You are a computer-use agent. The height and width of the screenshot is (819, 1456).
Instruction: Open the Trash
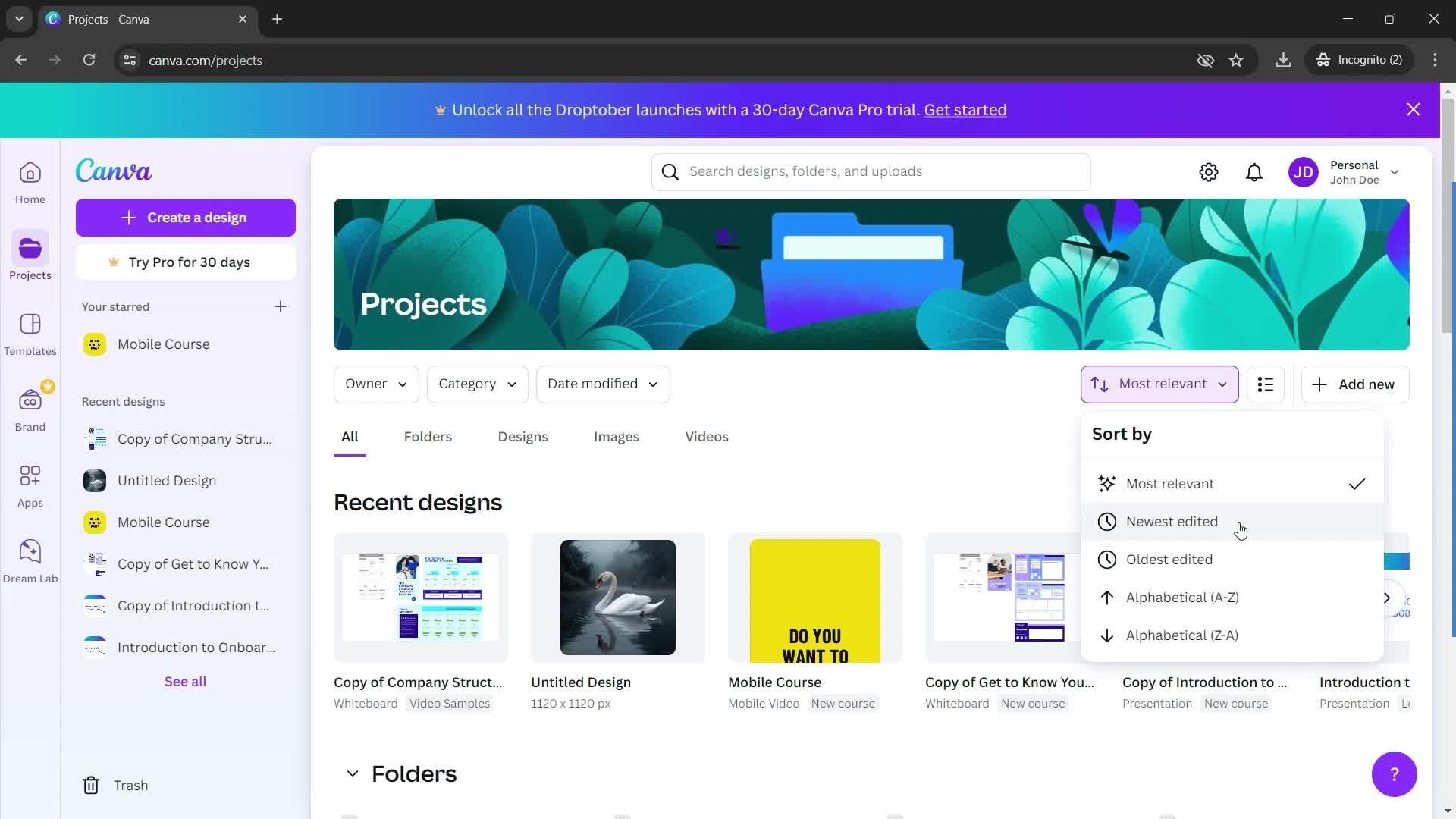click(115, 786)
